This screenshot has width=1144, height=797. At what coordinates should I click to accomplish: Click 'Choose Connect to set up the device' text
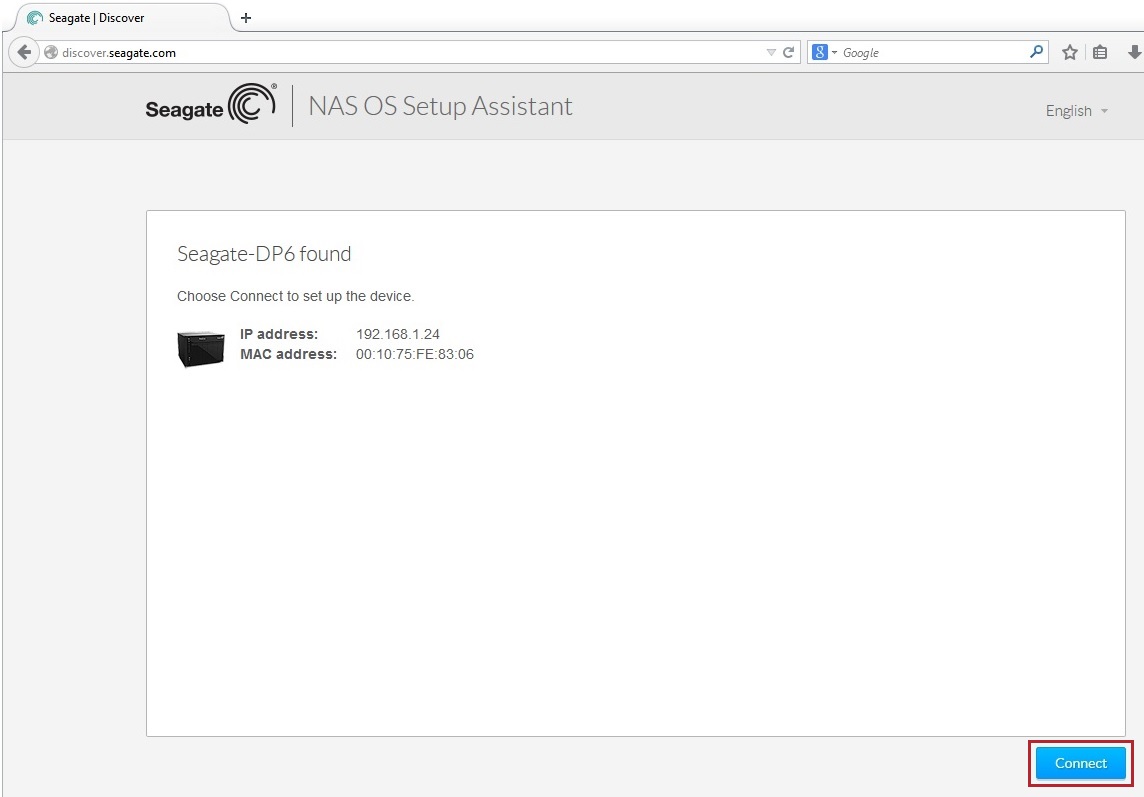click(295, 296)
